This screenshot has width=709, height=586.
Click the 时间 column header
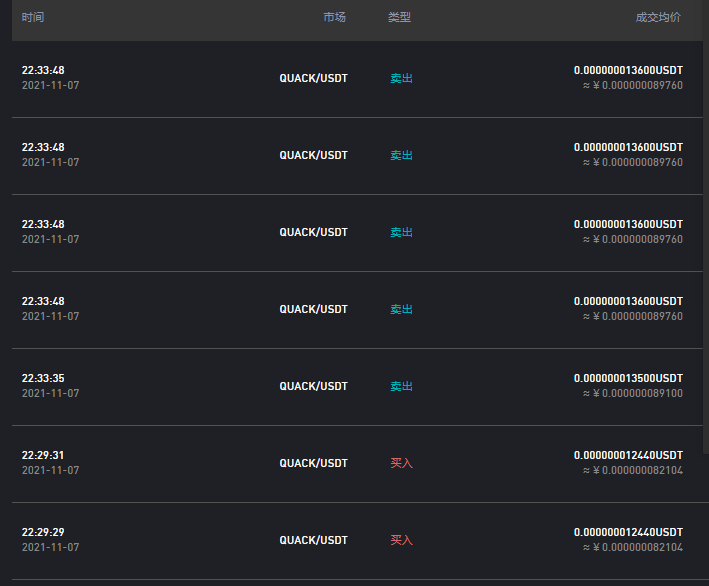pyautogui.click(x=33, y=17)
